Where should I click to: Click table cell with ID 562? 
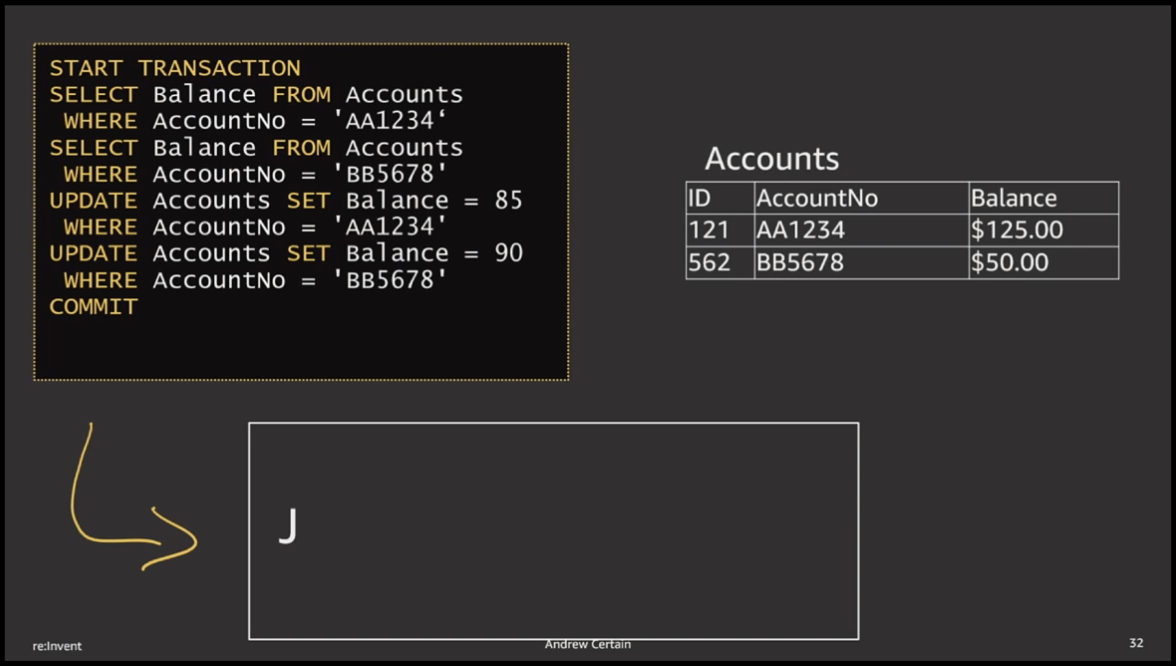(x=710, y=263)
